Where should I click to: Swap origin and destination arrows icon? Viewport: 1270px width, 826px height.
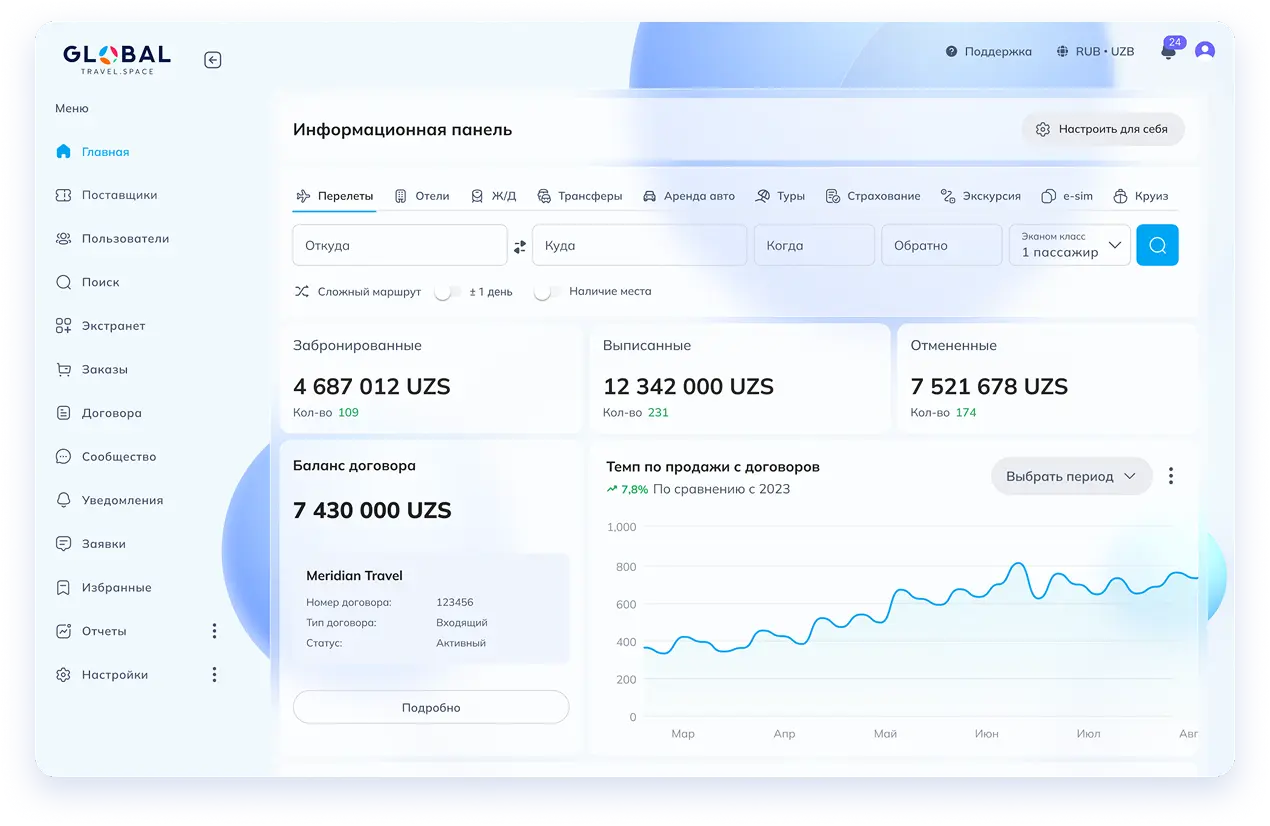(520, 246)
